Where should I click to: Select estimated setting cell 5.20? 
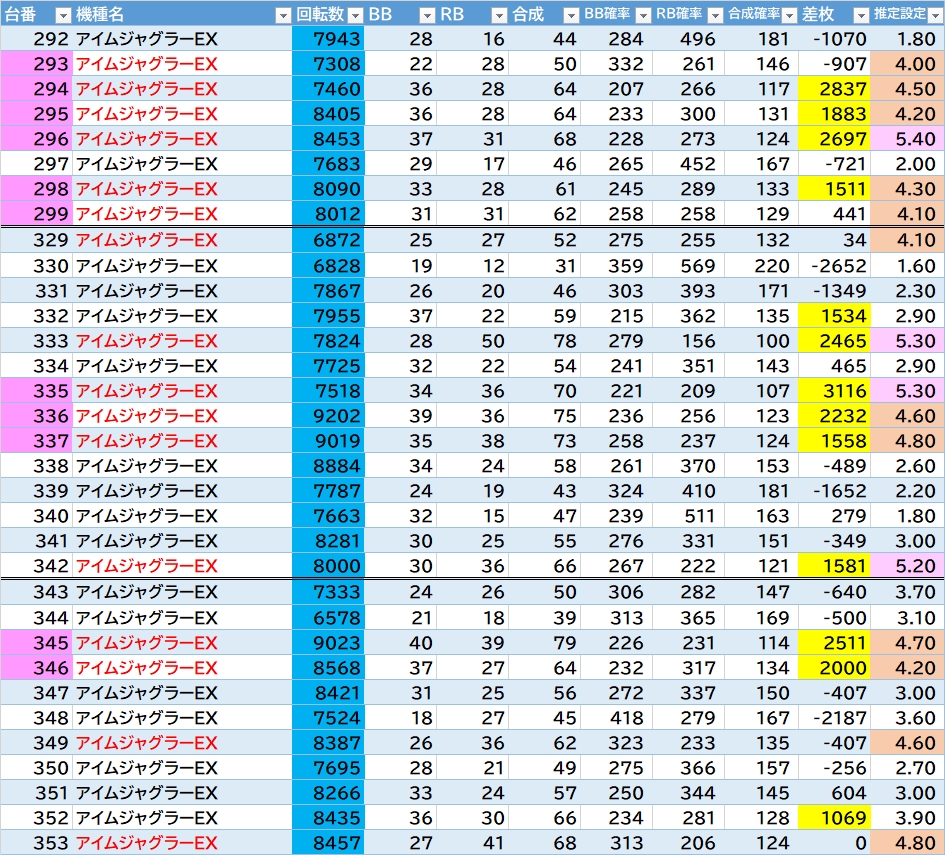point(907,566)
